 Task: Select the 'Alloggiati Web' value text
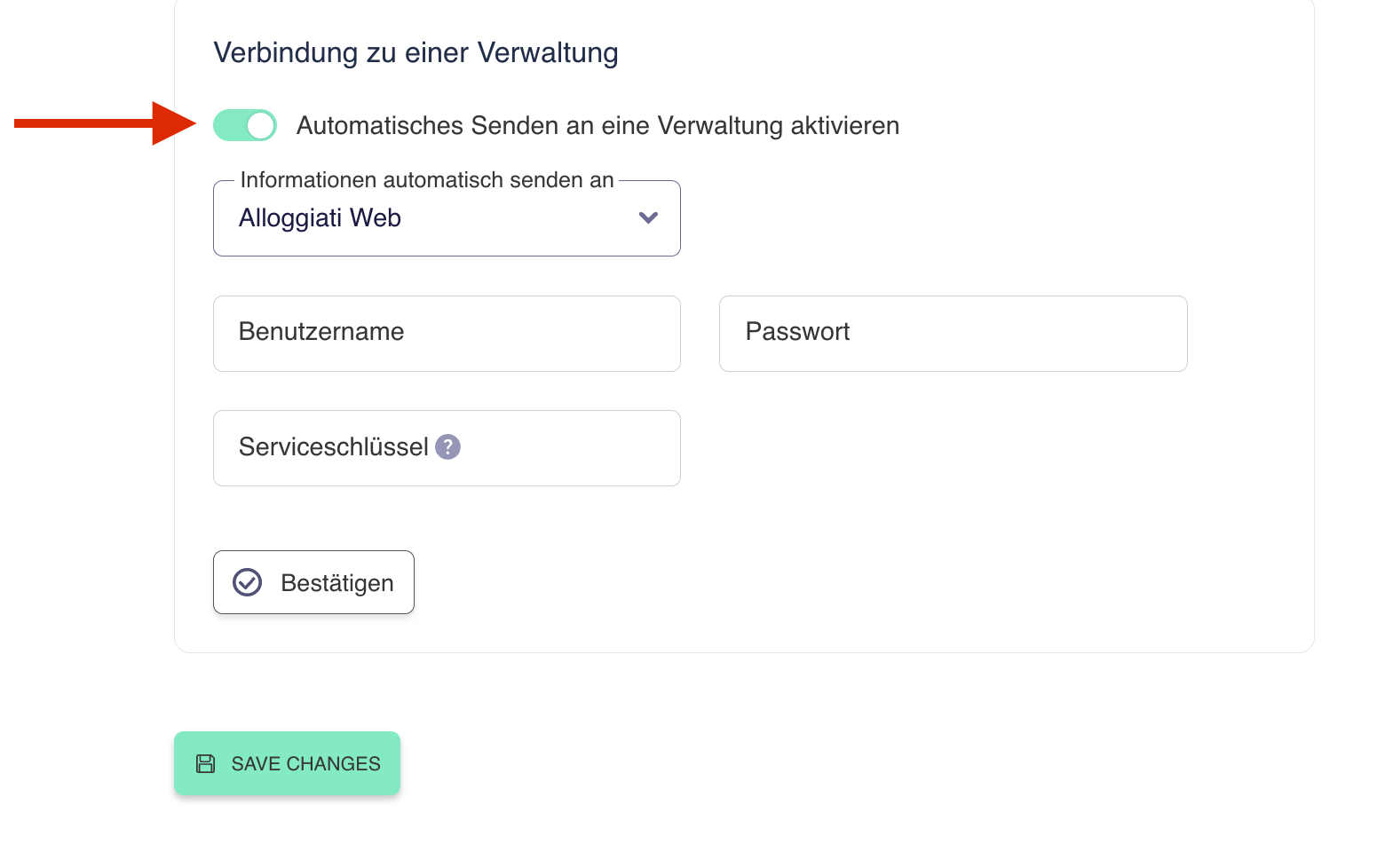pyautogui.click(x=320, y=218)
